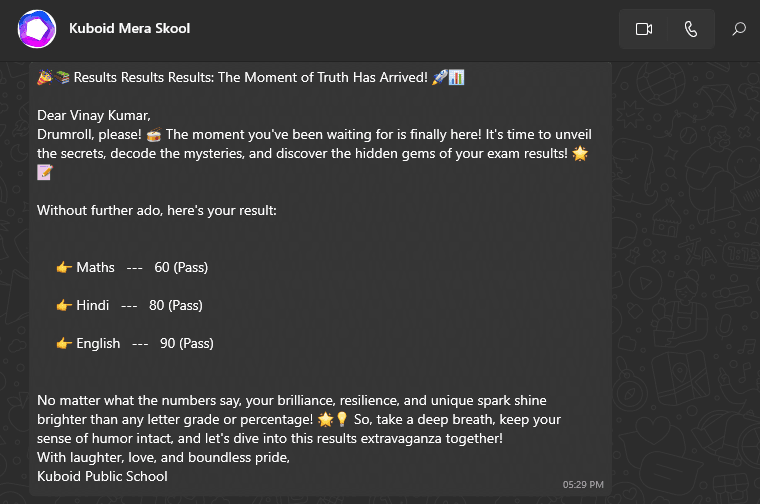Click the 05:29 PM message timestamp
Screen dimensions: 760x504
click(x=583, y=485)
